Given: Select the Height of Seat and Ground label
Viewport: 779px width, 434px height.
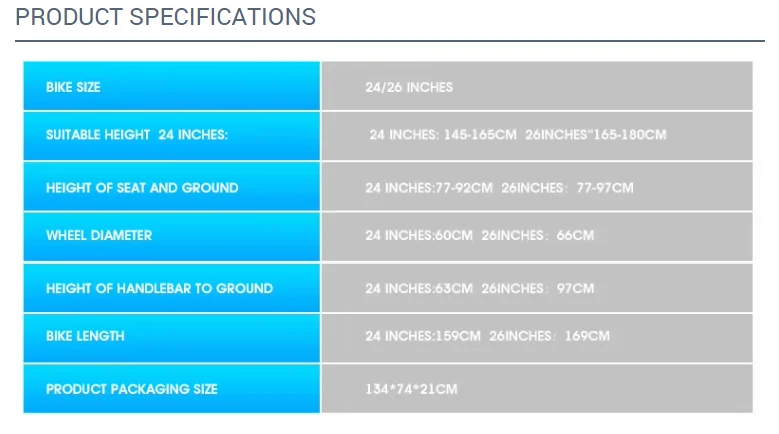Looking at the screenshot, I should [x=142, y=188].
